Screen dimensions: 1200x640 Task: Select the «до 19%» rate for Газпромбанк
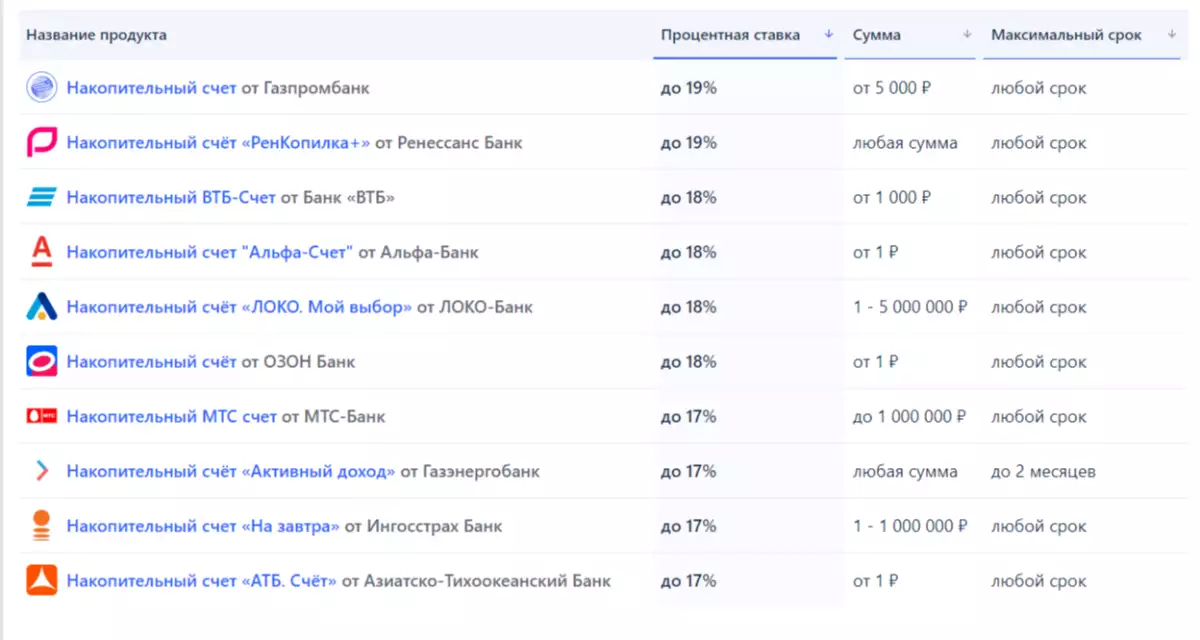click(689, 88)
